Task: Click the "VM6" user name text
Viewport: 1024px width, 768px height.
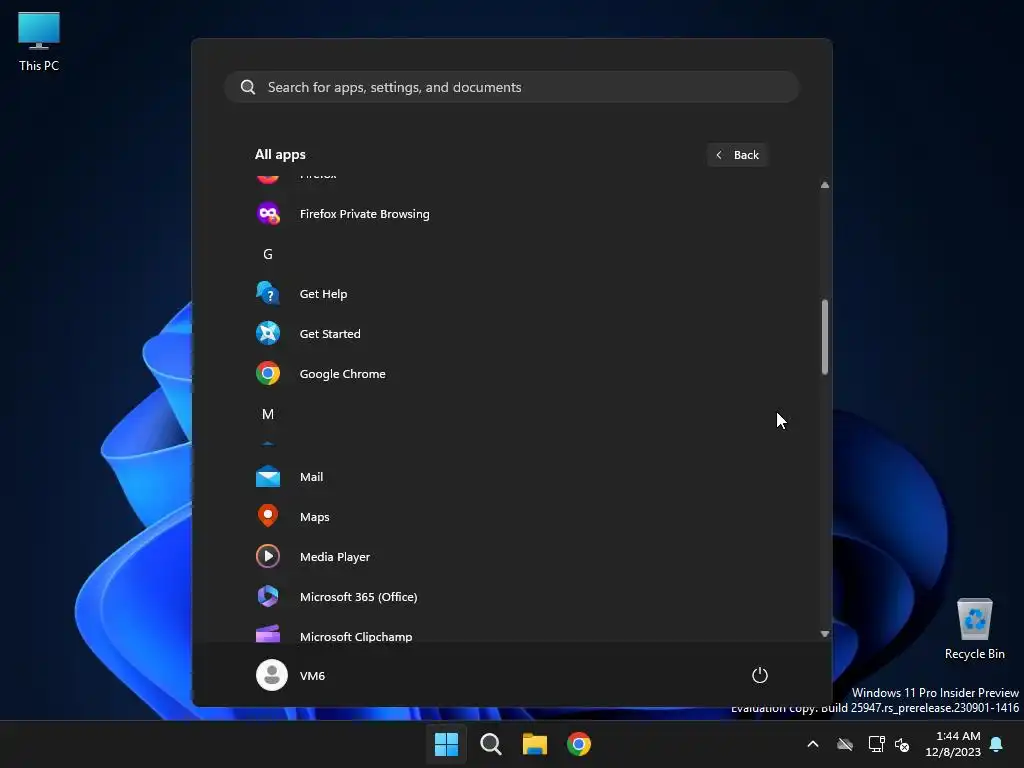Action: click(312, 675)
